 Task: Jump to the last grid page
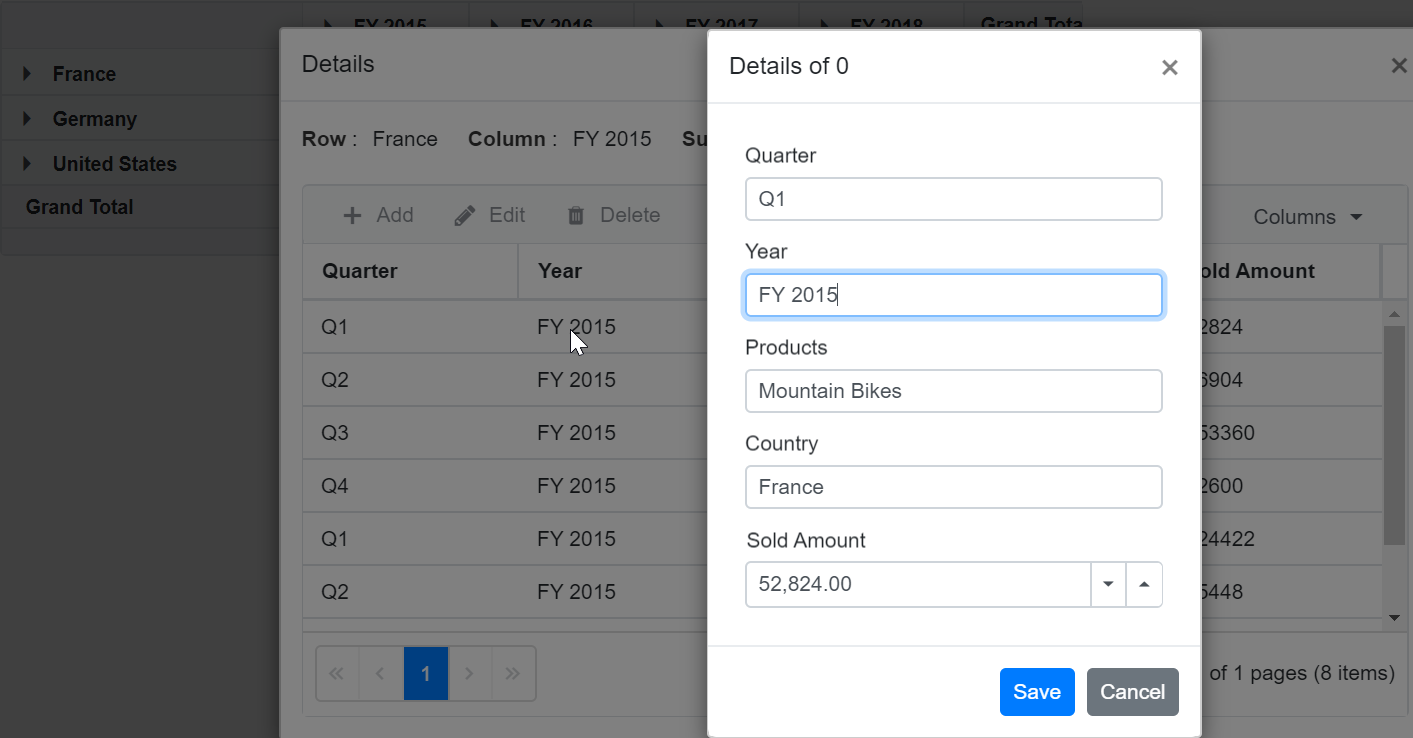click(513, 673)
